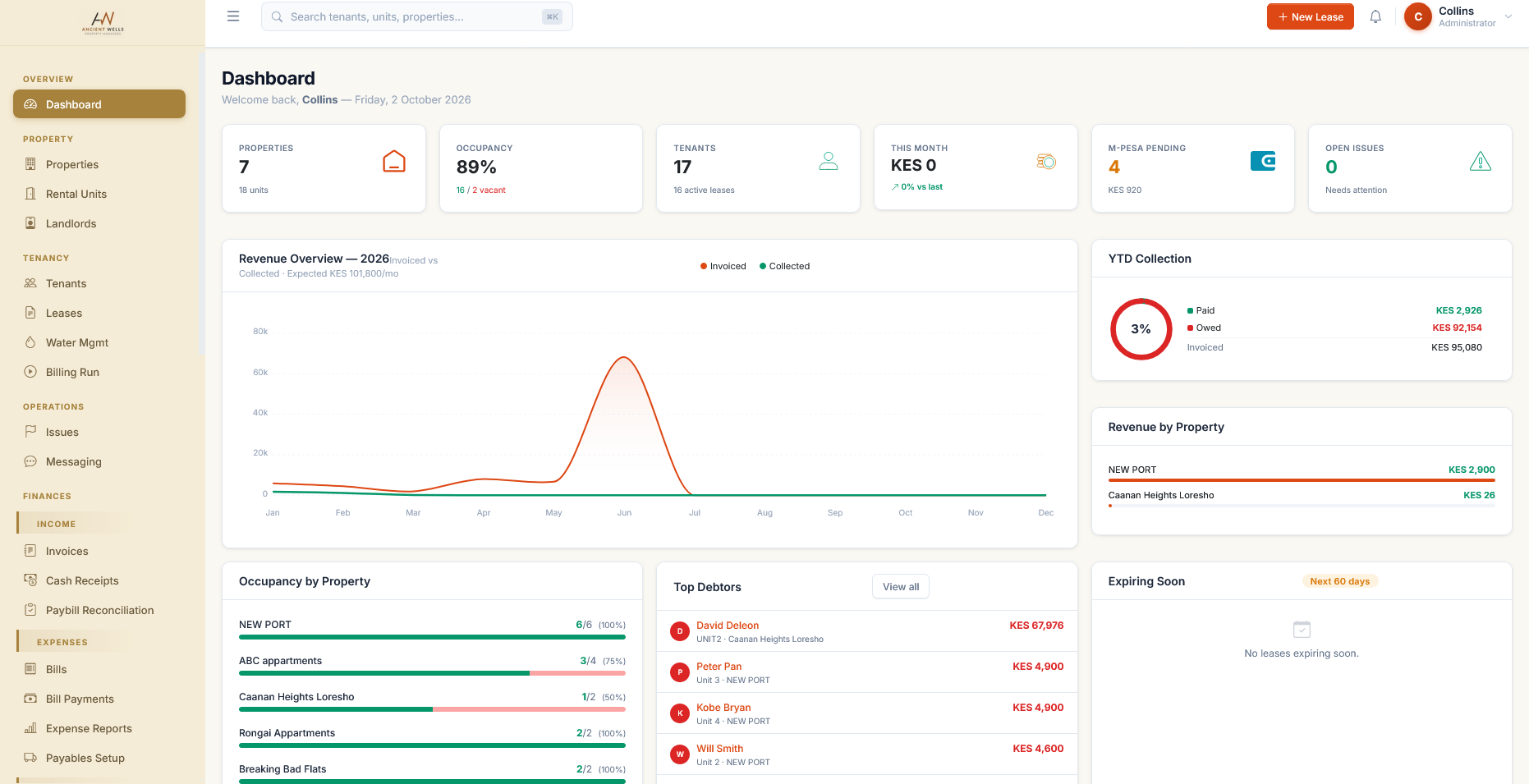Viewport: 1529px width, 784px height.
Task: Click the coins icon in This Month card
Action: click(1046, 162)
